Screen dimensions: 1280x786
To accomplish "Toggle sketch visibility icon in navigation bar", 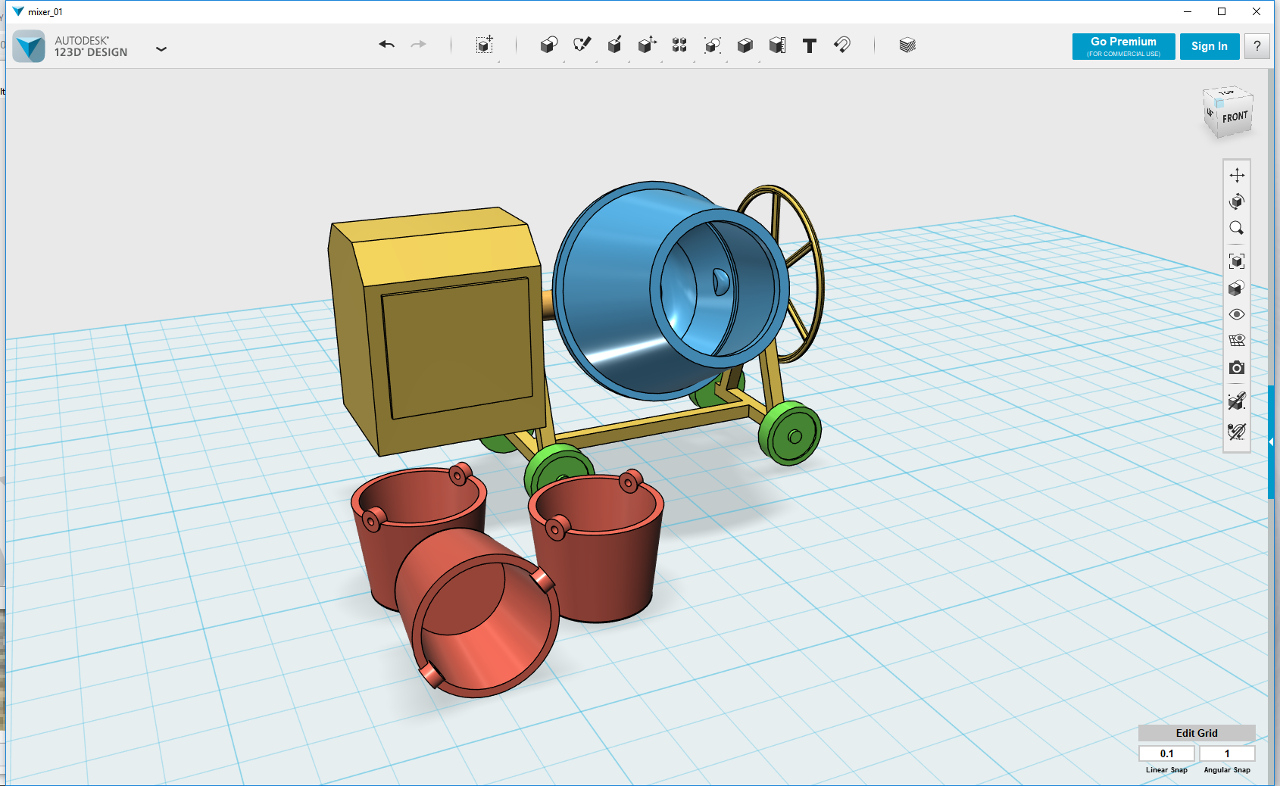I will 1237,432.
